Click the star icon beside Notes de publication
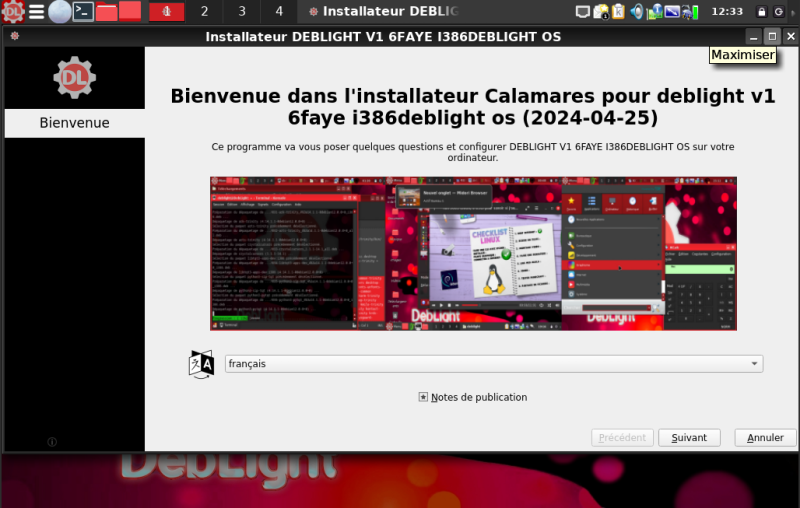This screenshot has width=800, height=508. click(x=423, y=397)
